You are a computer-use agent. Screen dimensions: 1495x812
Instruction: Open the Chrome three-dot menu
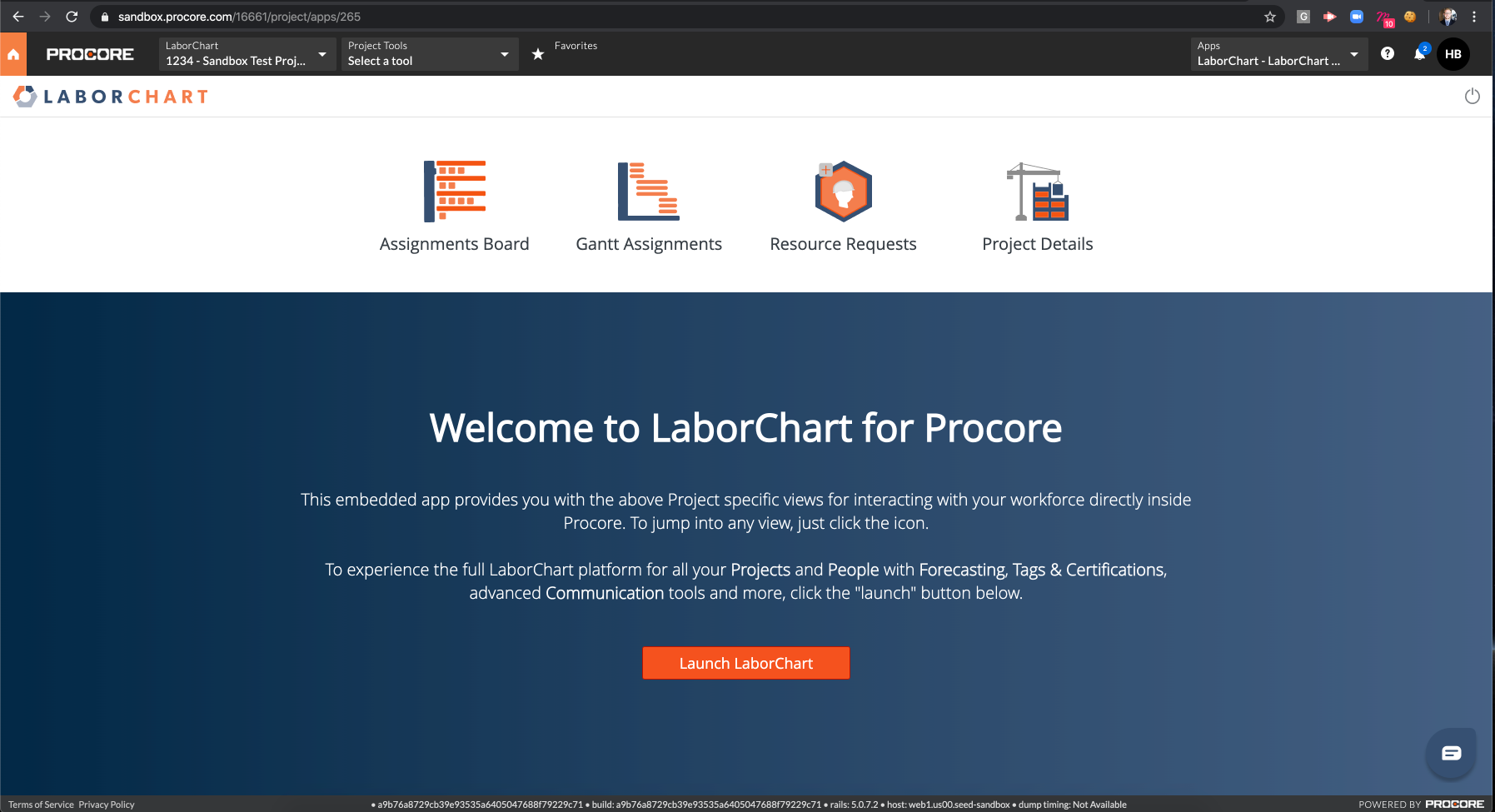point(1474,17)
